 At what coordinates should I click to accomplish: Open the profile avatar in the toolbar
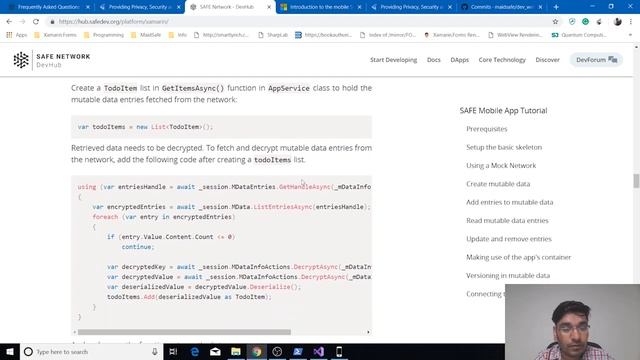coord(618,22)
